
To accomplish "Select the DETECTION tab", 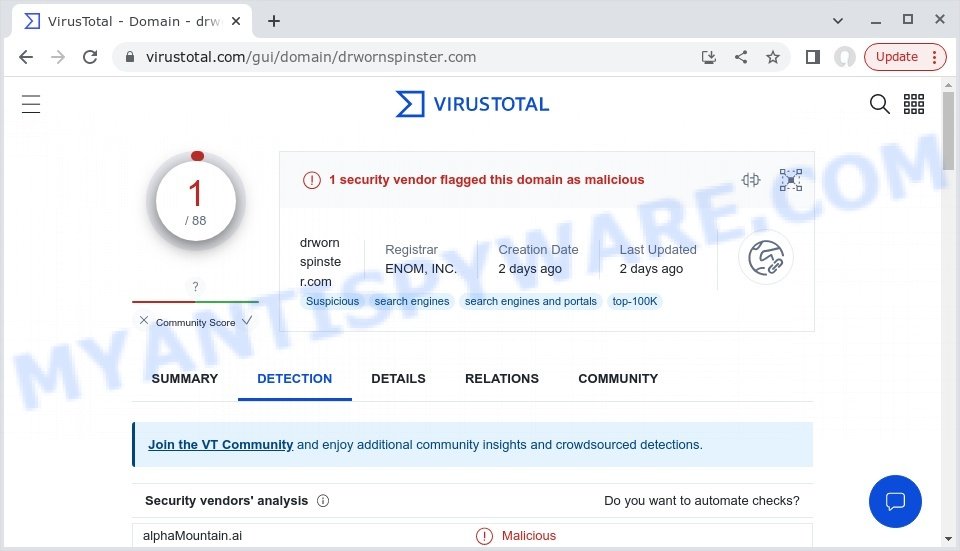I will click(294, 378).
